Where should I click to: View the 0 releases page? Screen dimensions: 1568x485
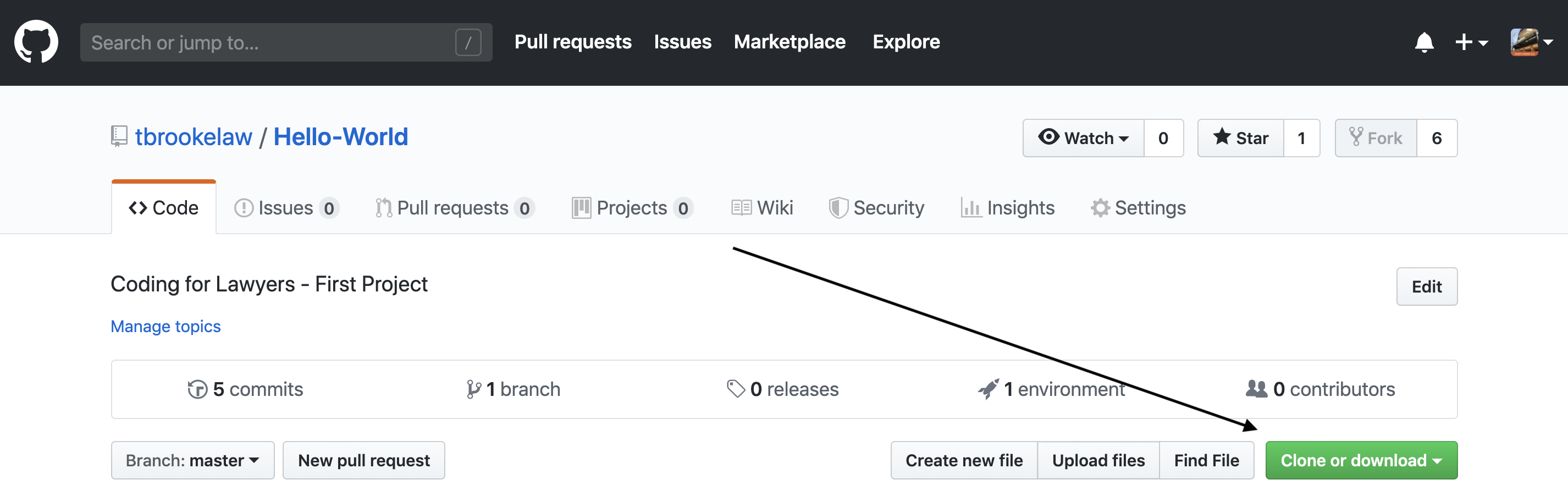pos(783,389)
